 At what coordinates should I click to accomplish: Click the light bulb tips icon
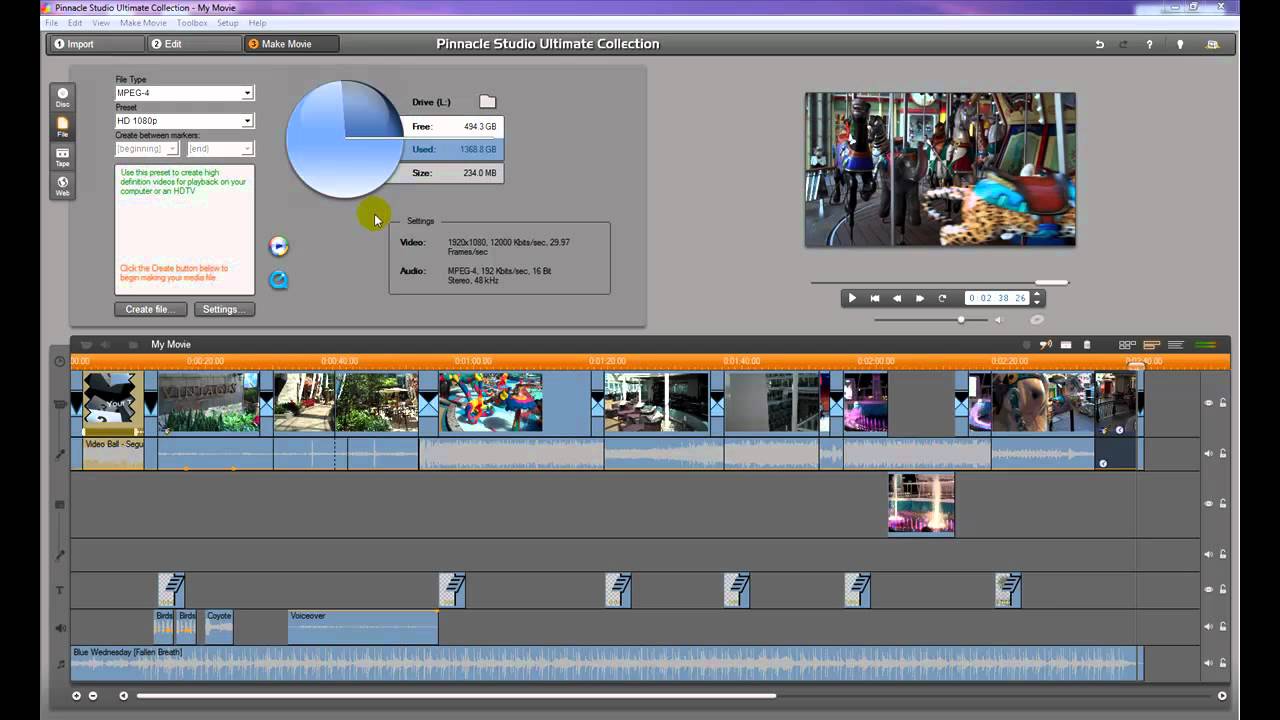point(1180,44)
